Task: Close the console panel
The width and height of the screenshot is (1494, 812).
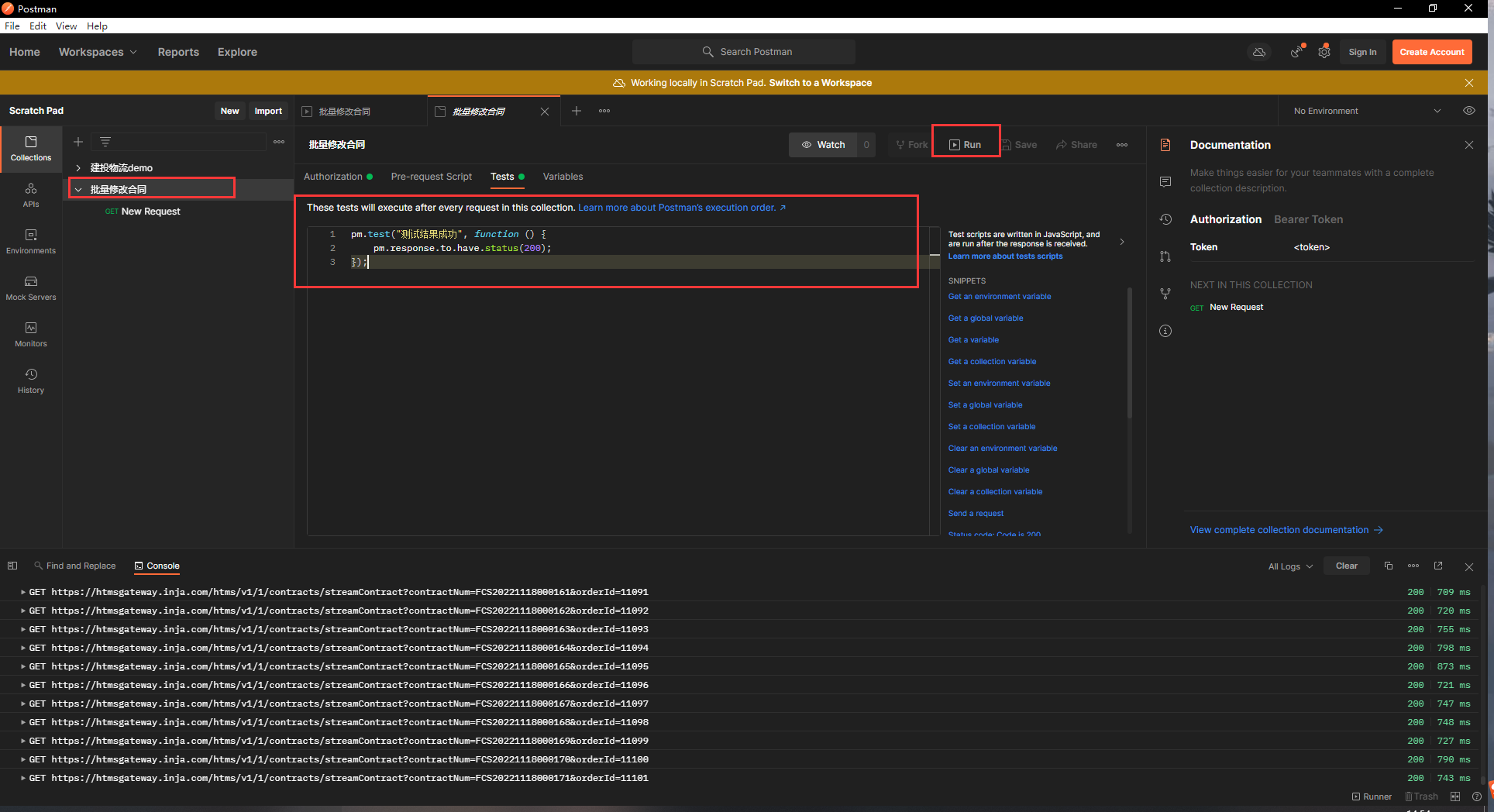Action: 1469,566
